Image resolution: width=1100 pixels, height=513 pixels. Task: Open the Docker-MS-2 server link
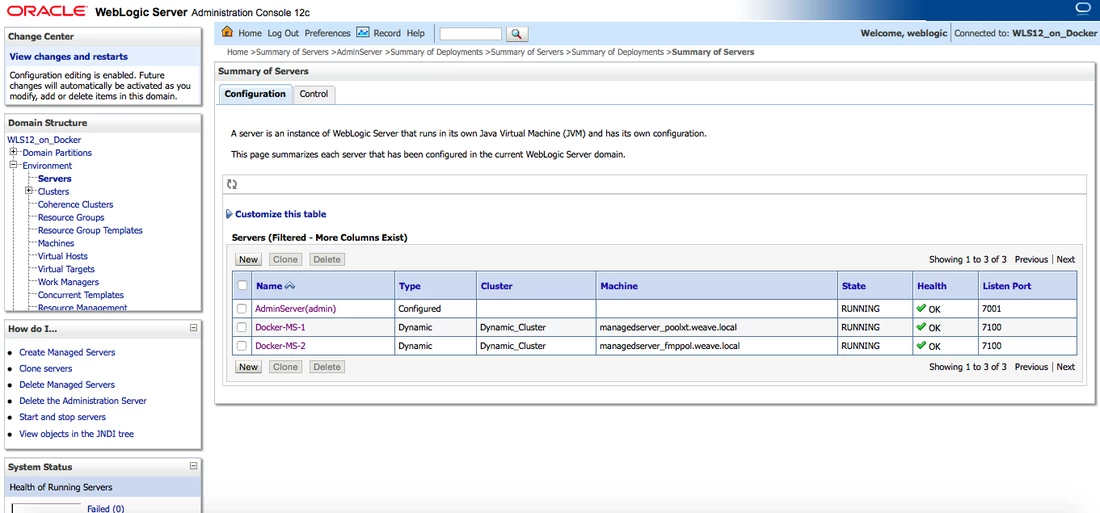pyautogui.click(x=280, y=346)
